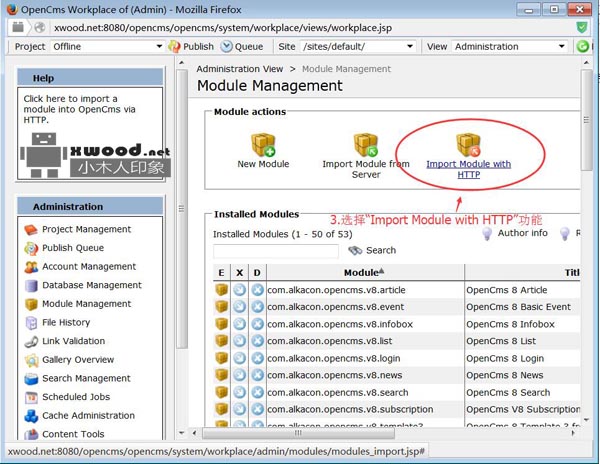Click the Gallery Overview icon
600x464 pixels.
[31, 360]
